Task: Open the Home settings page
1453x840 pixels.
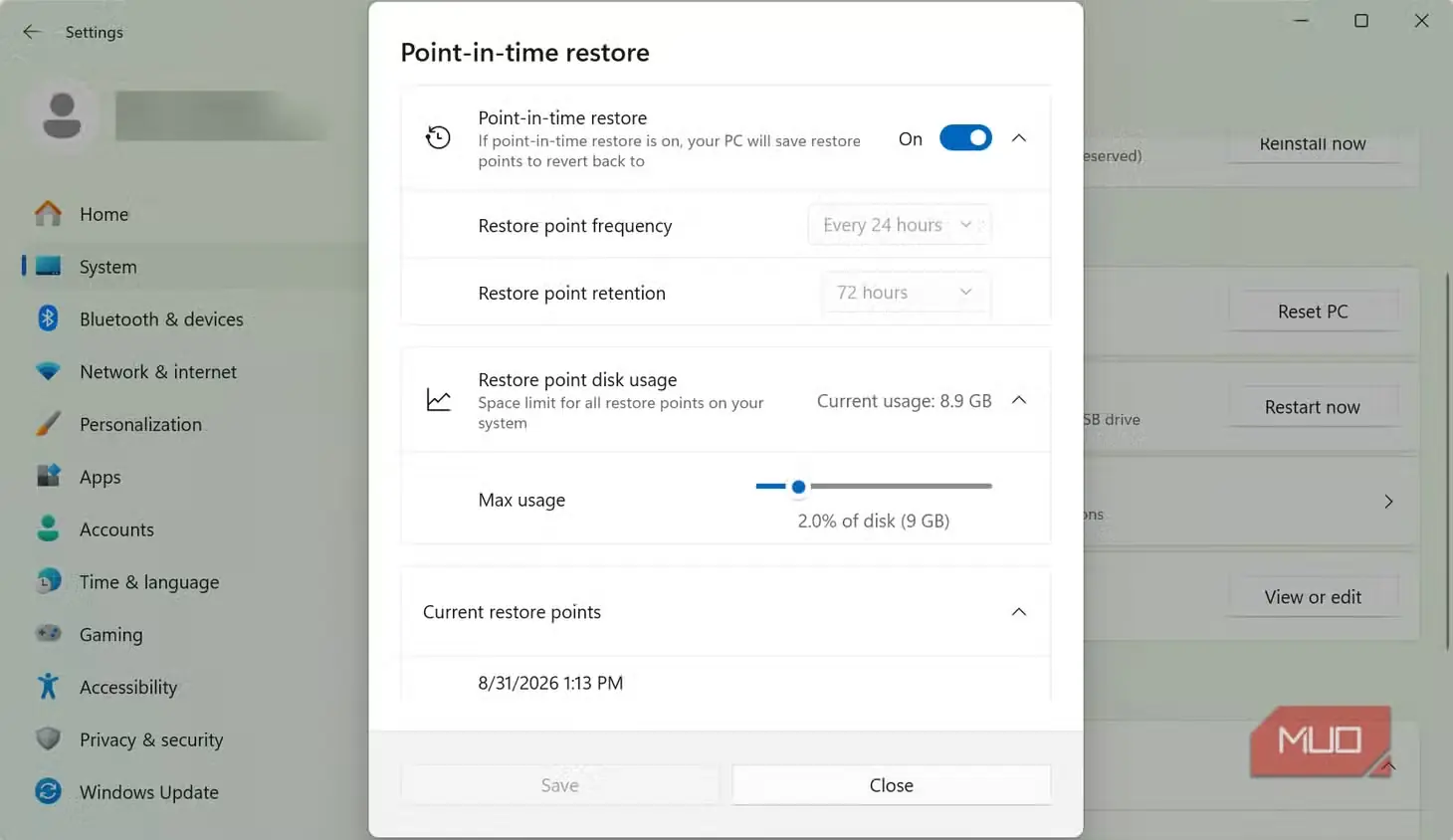Action: tap(194, 214)
